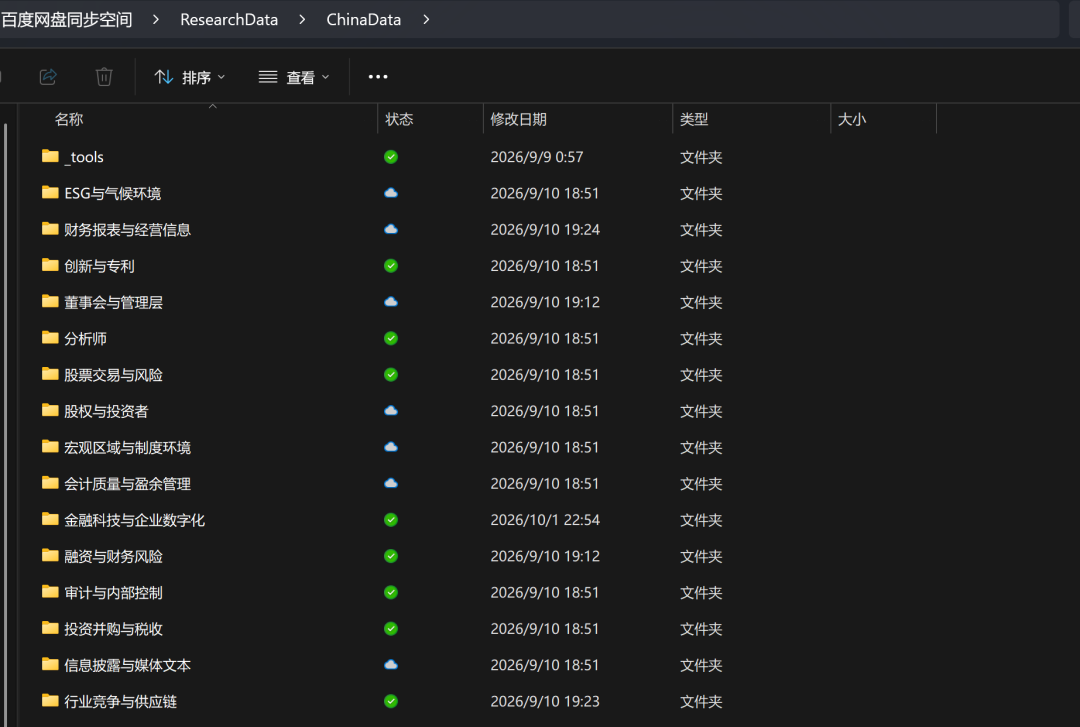Click 文件夹 type cell of 股权与投资者 row

(701, 411)
